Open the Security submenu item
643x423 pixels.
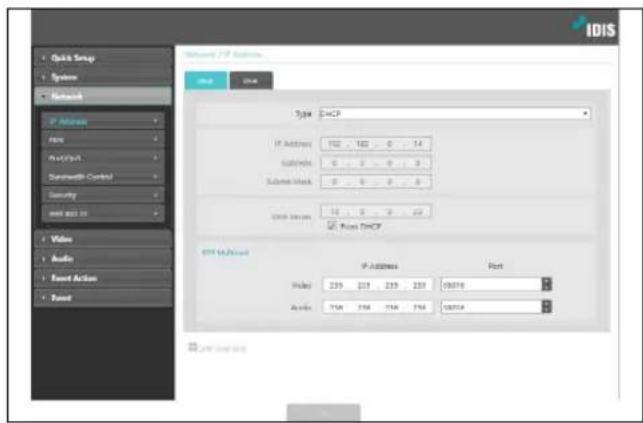pos(103,195)
